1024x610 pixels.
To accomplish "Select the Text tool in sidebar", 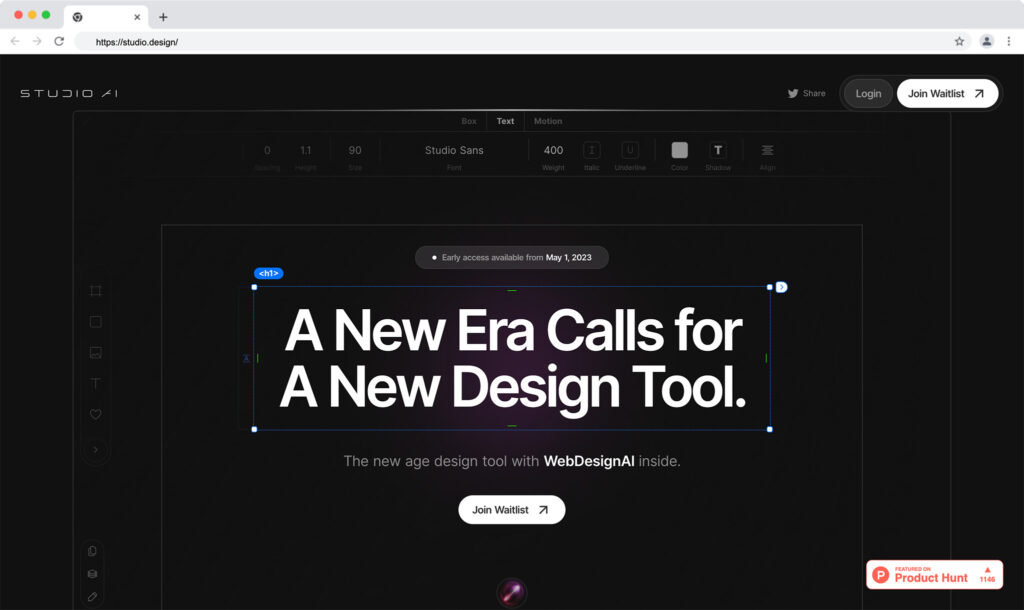I will coord(96,383).
